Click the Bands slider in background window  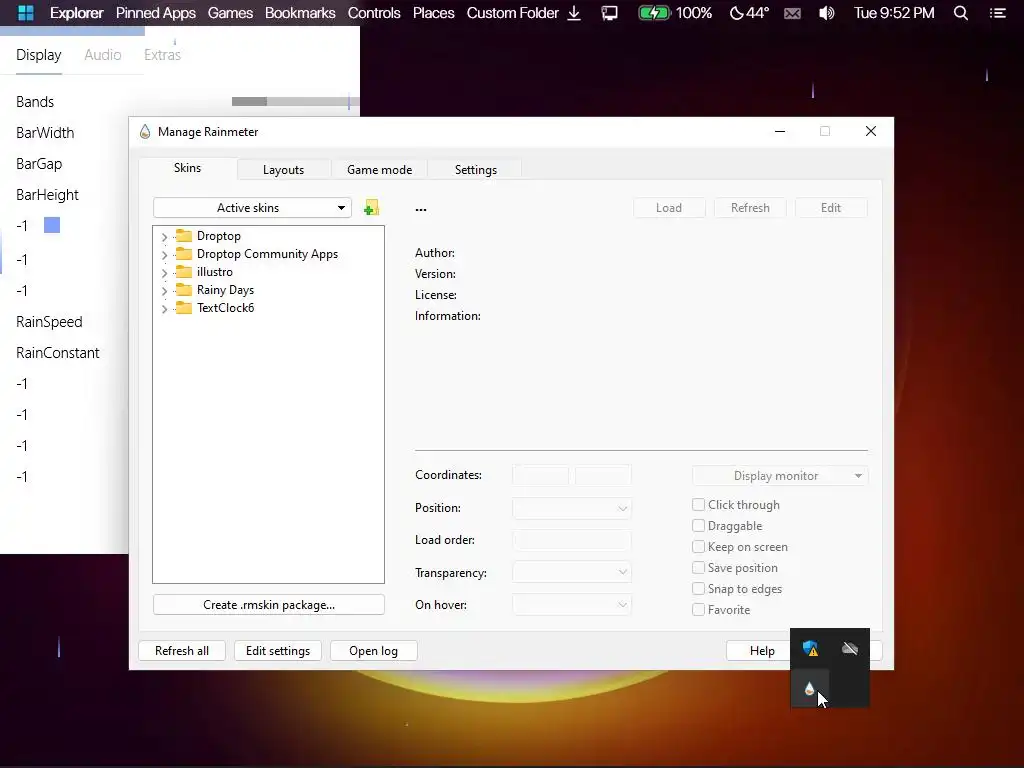(x=295, y=101)
